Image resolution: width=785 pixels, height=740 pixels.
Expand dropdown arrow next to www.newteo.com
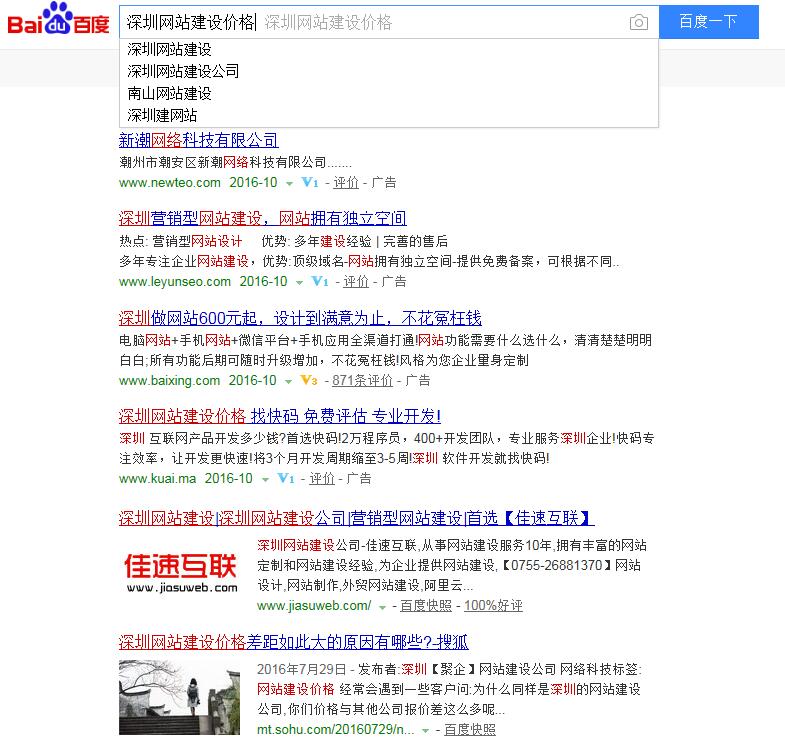(x=289, y=184)
